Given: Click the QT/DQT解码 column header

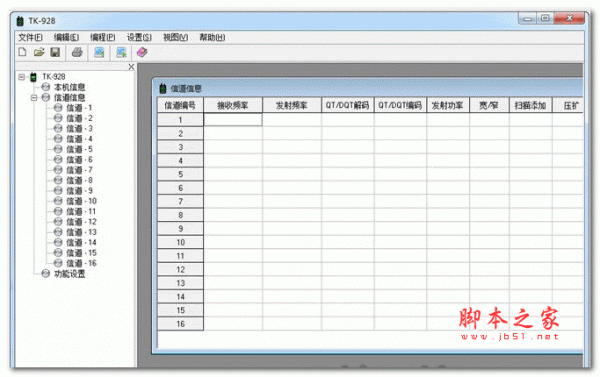Looking at the screenshot, I should point(347,105).
